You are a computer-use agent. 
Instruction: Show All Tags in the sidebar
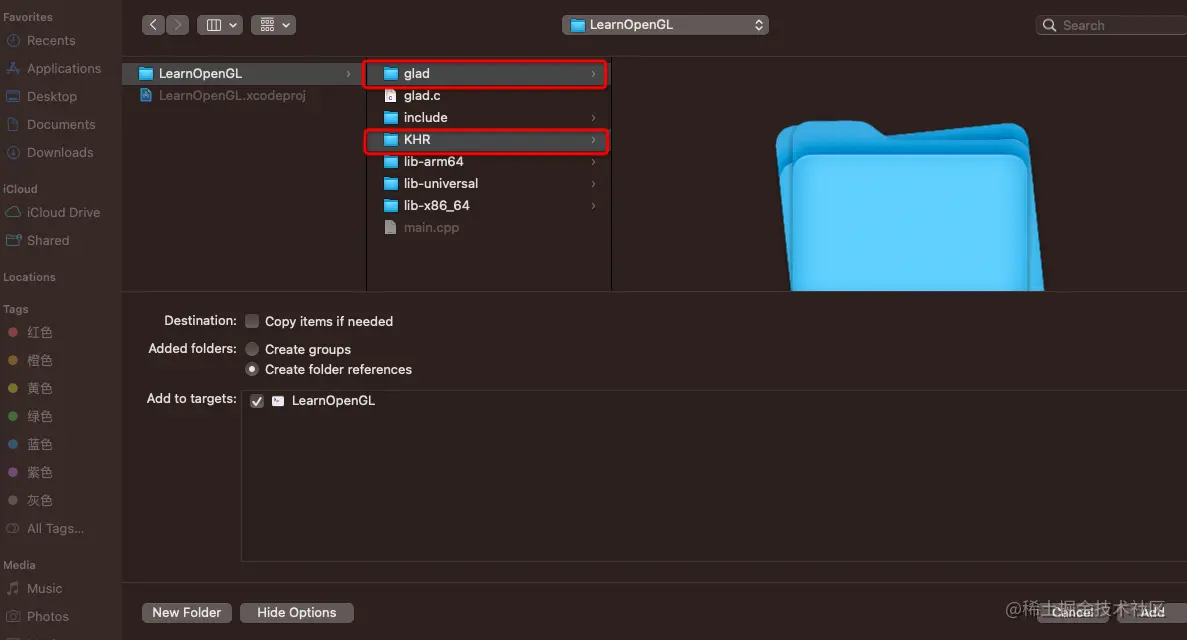pos(55,528)
